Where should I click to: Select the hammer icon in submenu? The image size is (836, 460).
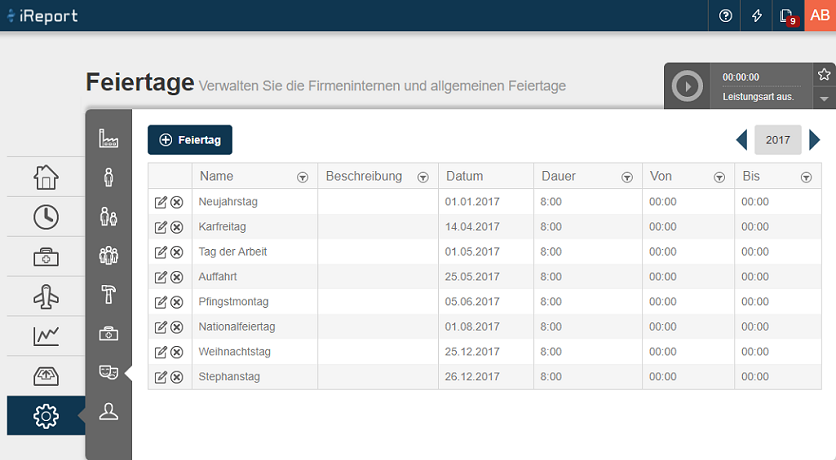tap(108, 294)
